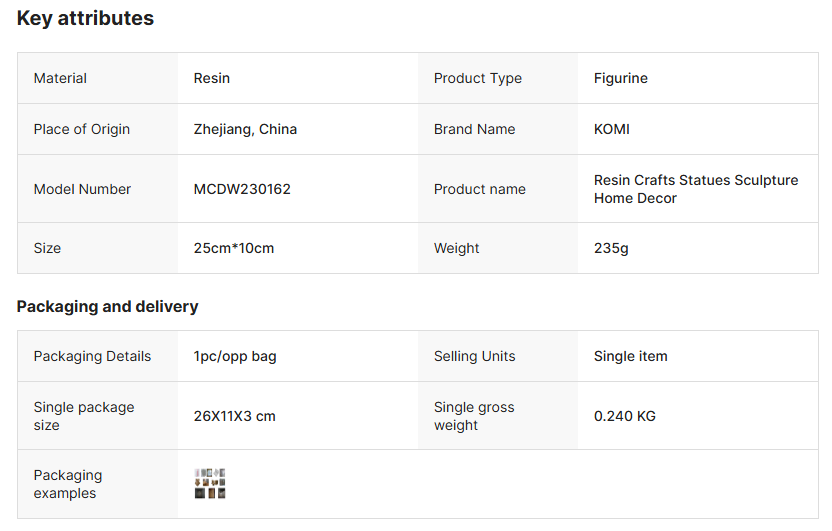Screen dimensions: 832x531
Task: Select the Single item selling units value
Action: pos(631,356)
